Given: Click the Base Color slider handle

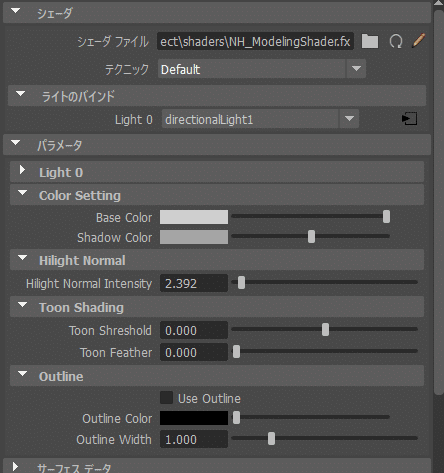Looking at the screenshot, I should point(386,216).
